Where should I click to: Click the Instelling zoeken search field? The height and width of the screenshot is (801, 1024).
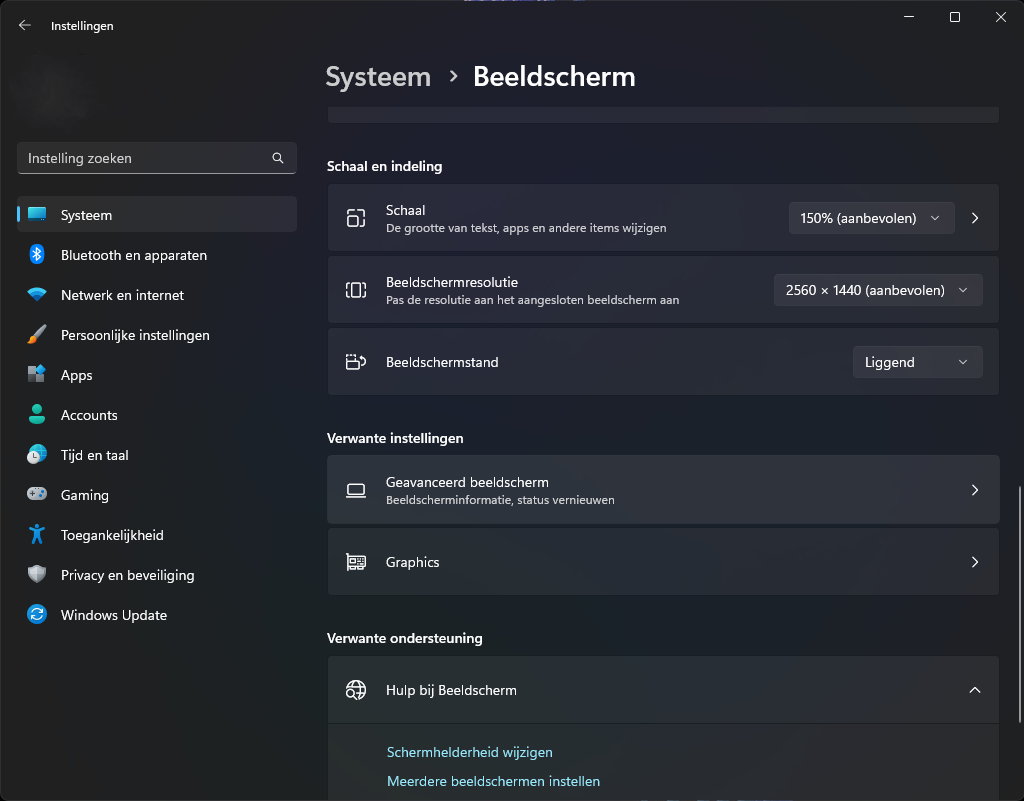(157, 158)
